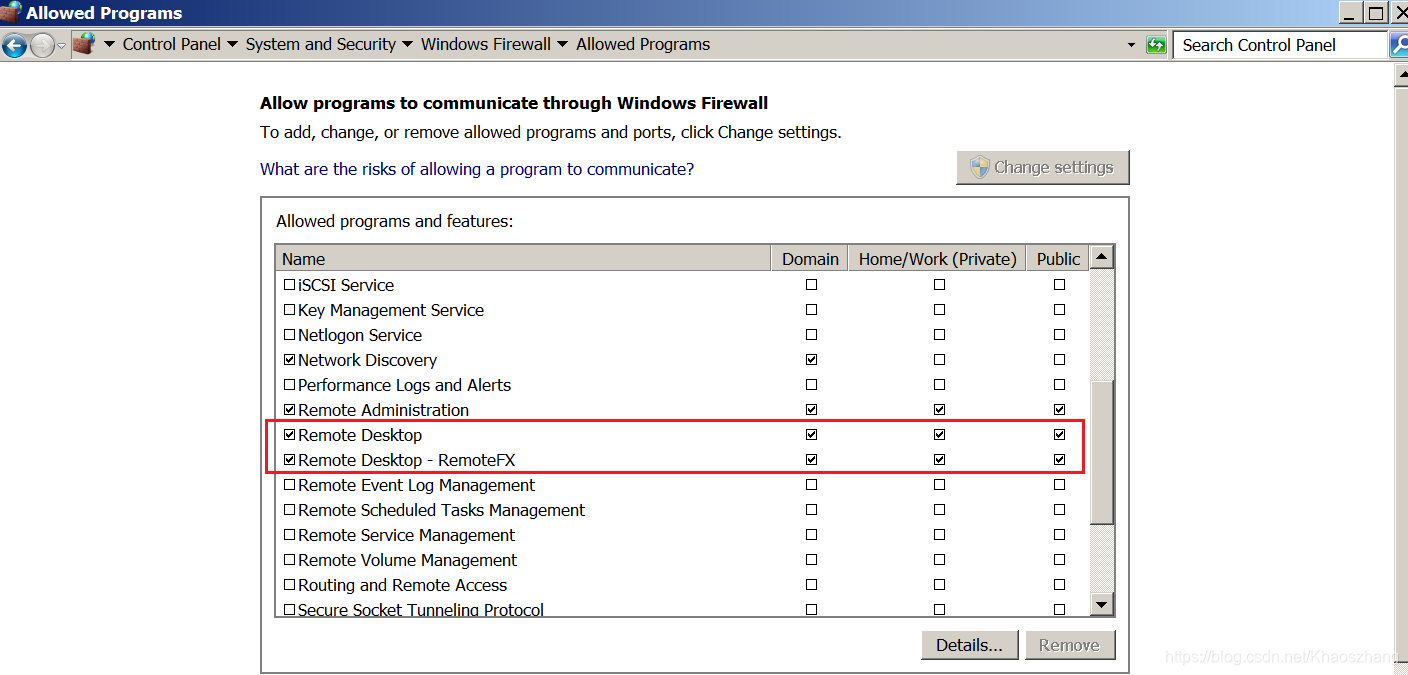Enable Remote Scheduled Tasks Management Domain checkbox
The height and width of the screenshot is (675, 1408).
pos(811,510)
